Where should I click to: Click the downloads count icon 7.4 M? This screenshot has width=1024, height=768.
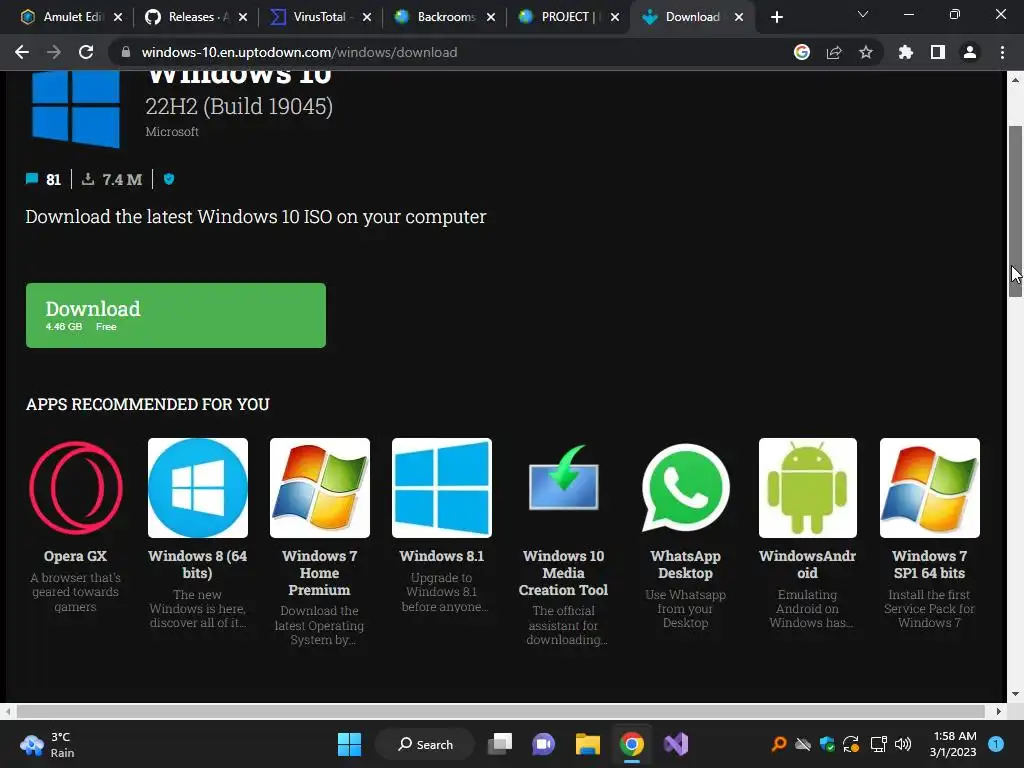click(88, 179)
